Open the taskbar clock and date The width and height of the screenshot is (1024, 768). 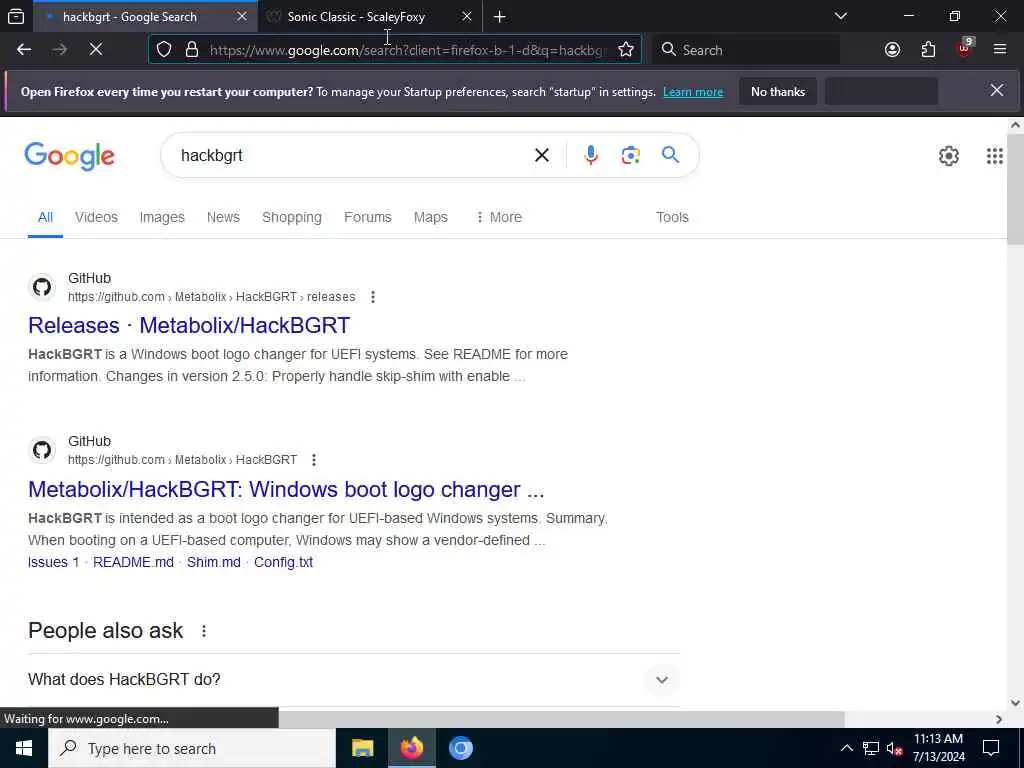[938, 748]
